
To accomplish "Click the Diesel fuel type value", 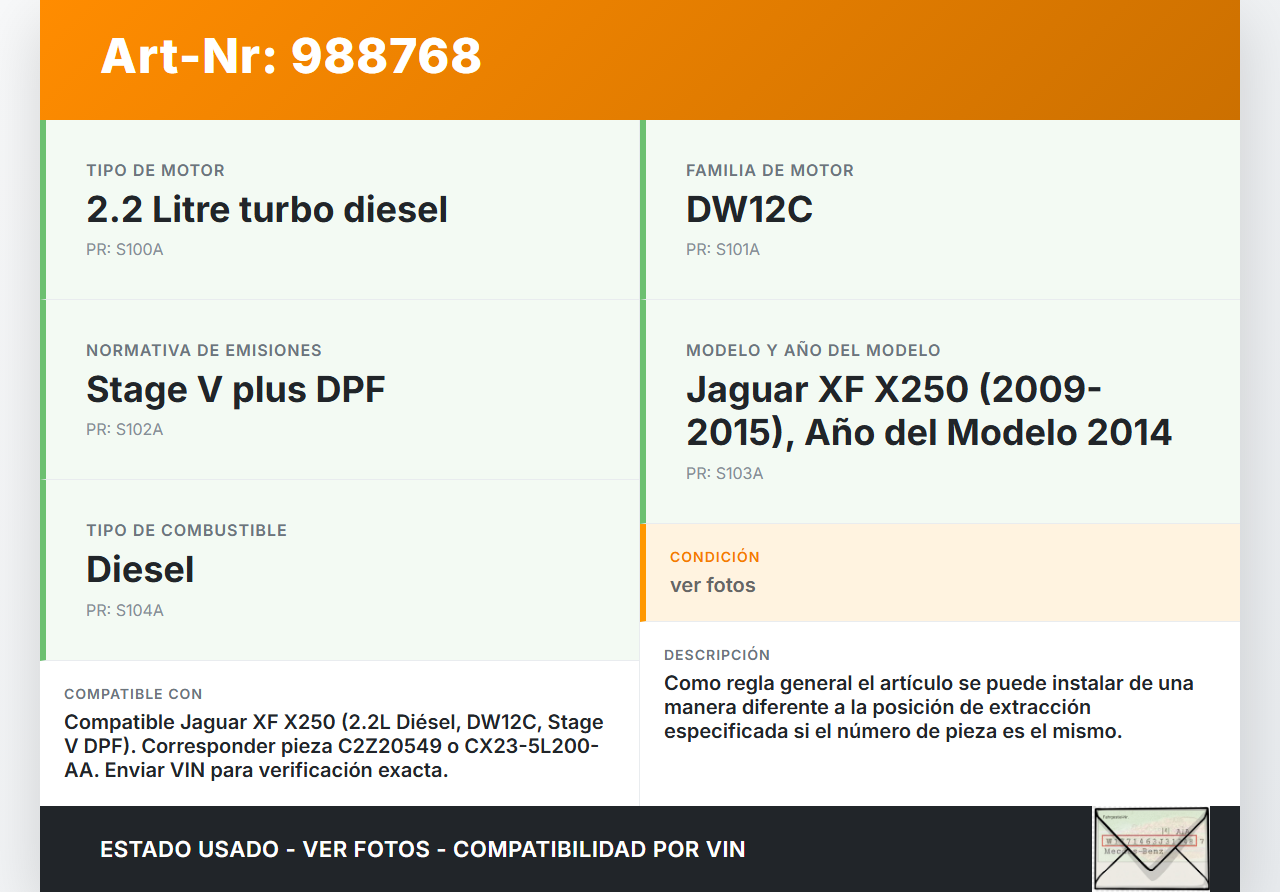I will 140,570.
